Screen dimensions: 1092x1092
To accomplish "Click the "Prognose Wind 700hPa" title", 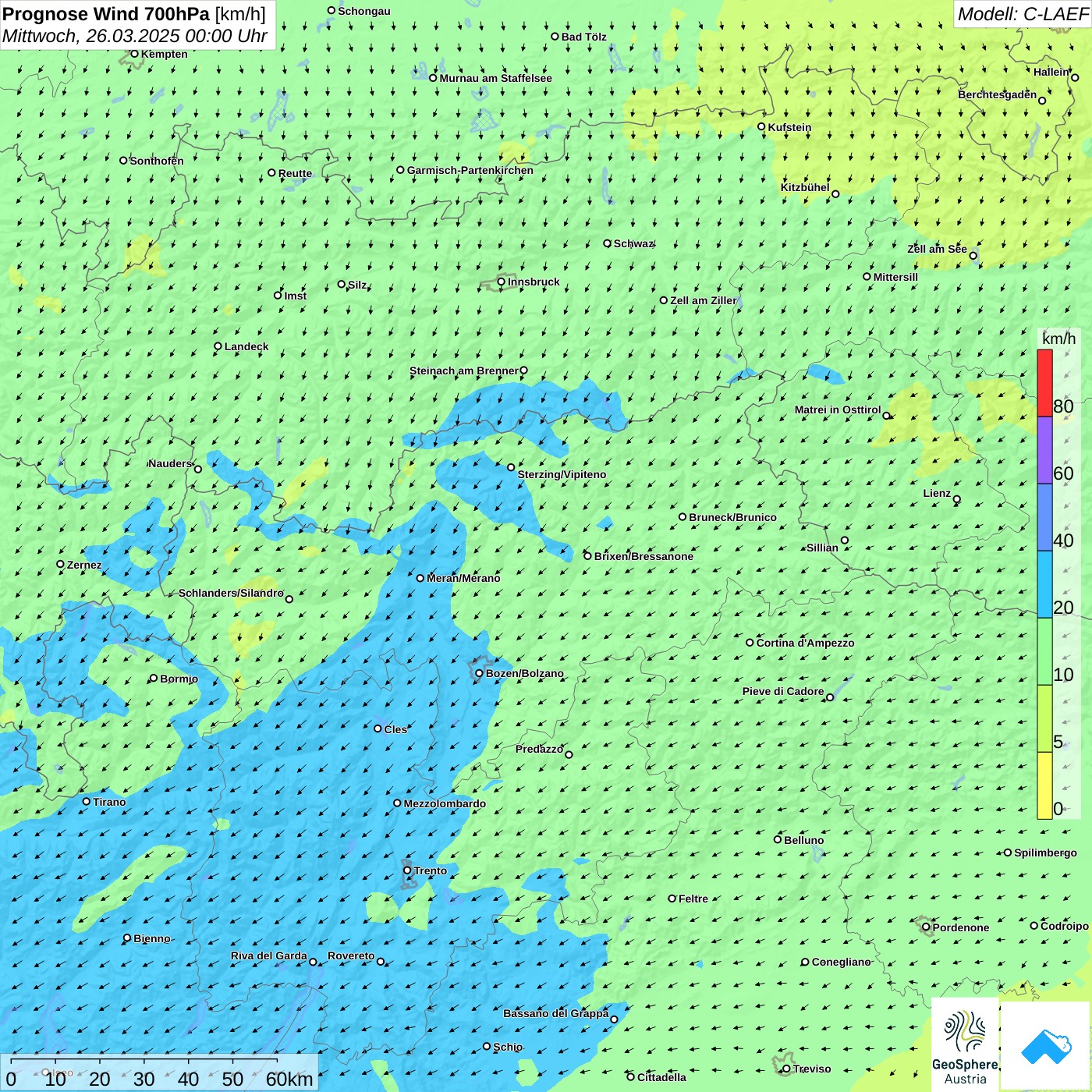I will coord(106,14).
